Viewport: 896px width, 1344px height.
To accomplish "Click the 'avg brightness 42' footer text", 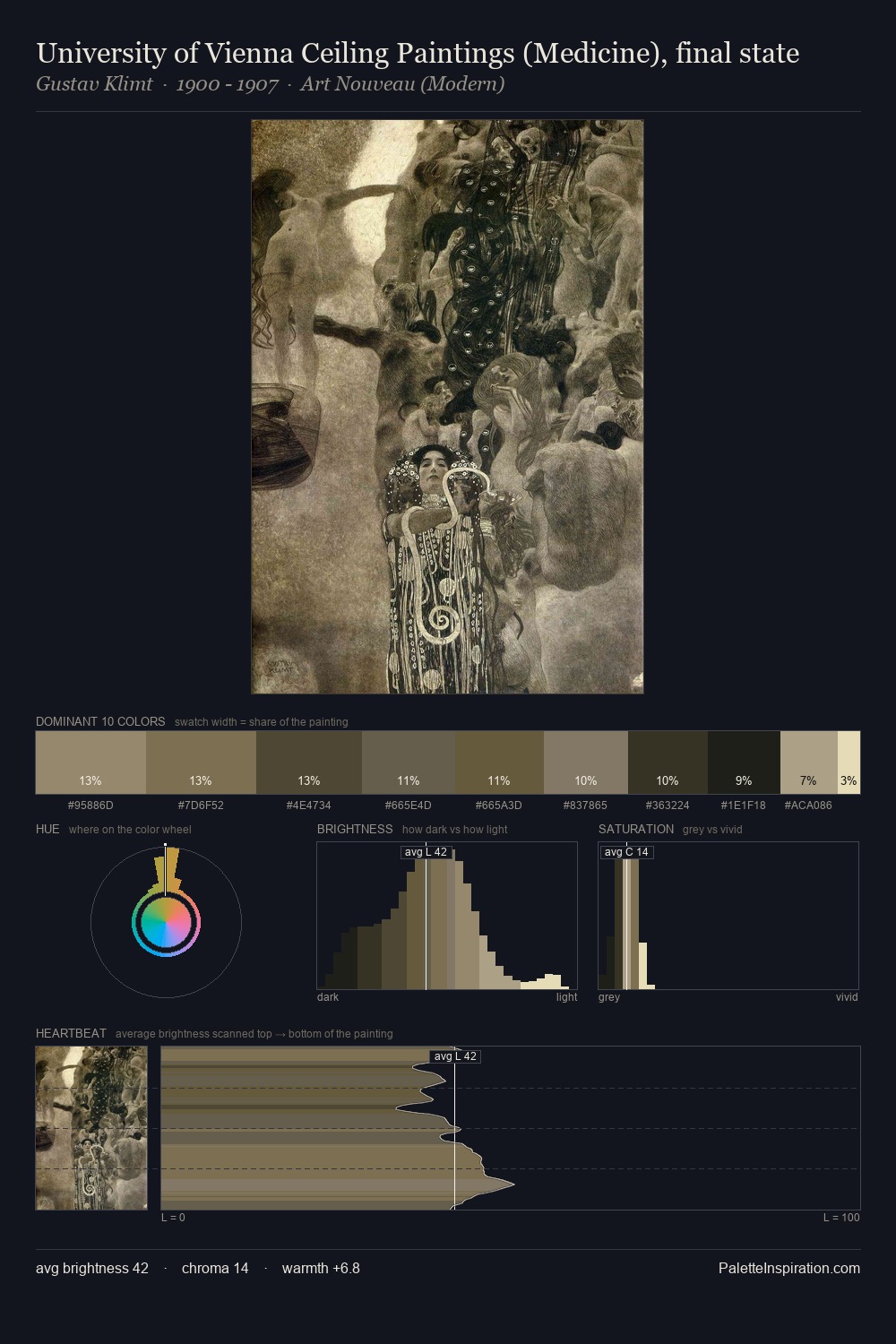I will click(92, 1268).
